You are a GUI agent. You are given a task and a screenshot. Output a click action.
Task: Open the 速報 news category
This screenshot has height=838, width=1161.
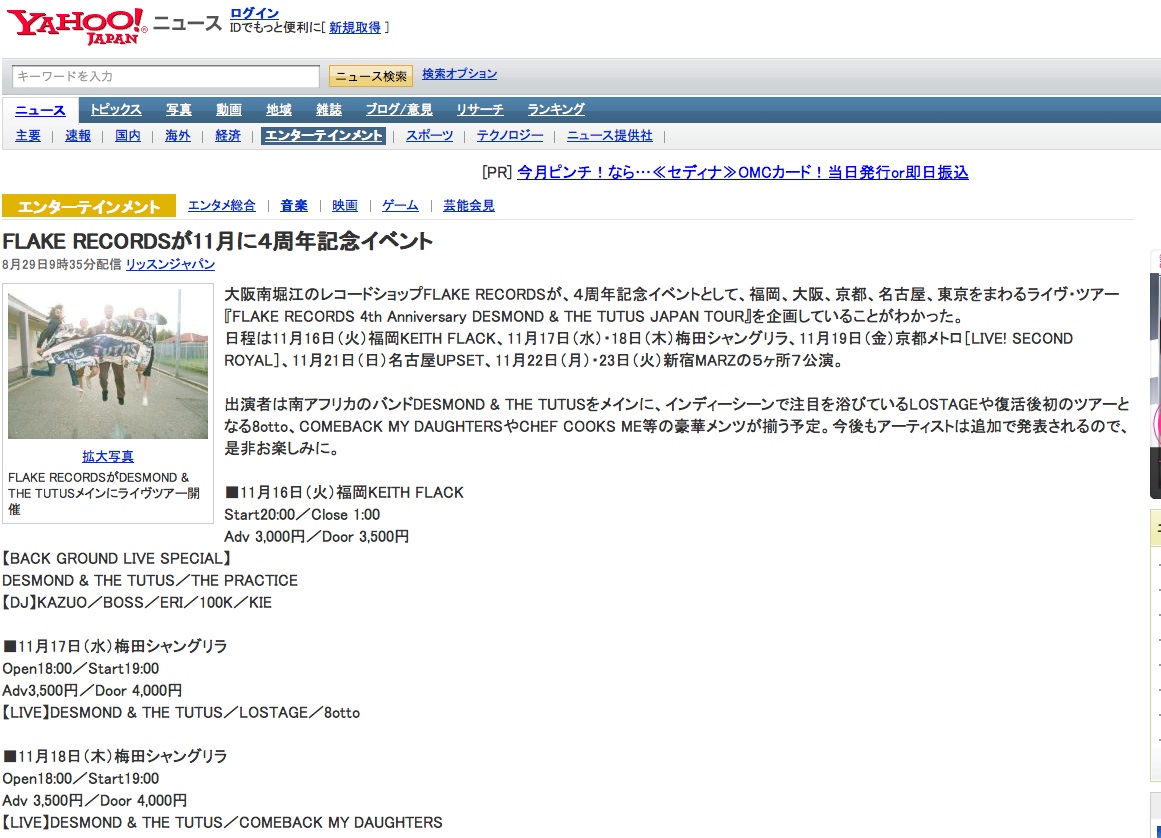pyautogui.click(x=78, y=135)
